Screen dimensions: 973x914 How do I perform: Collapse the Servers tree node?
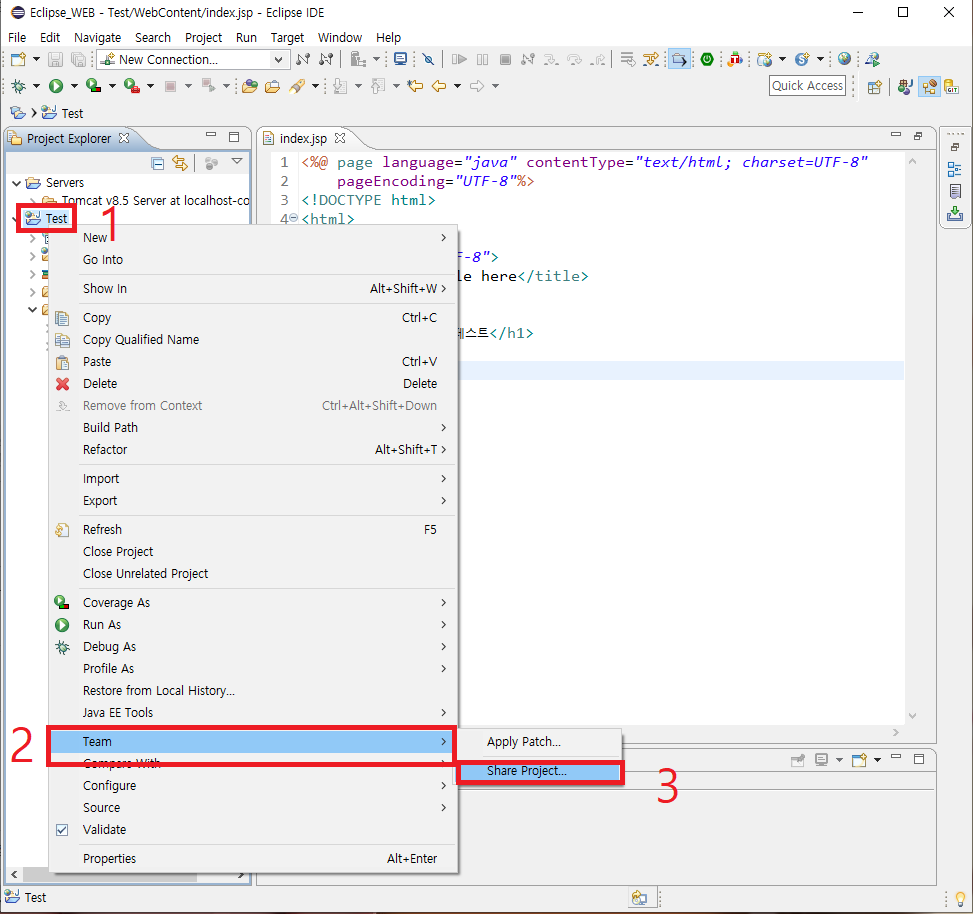[17, 183]
